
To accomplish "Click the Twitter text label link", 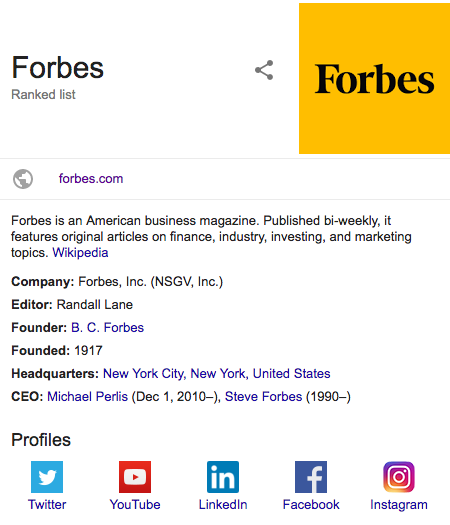I will click(x=47, y=505).
